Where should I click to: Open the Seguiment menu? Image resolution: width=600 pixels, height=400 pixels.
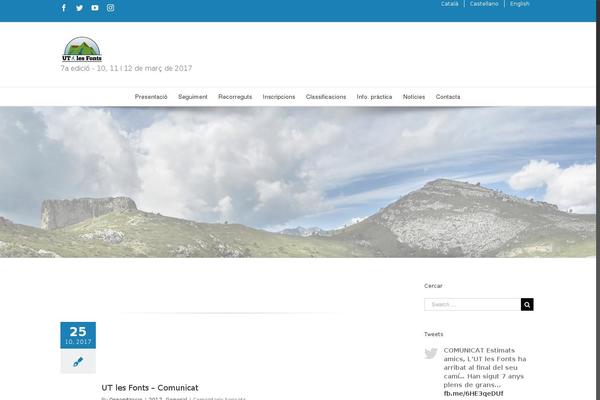point(192,97)
